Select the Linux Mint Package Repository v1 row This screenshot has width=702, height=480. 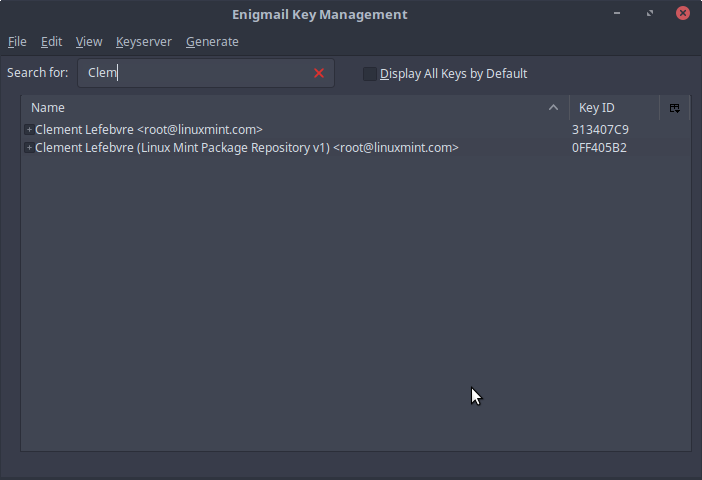(247, 148)
